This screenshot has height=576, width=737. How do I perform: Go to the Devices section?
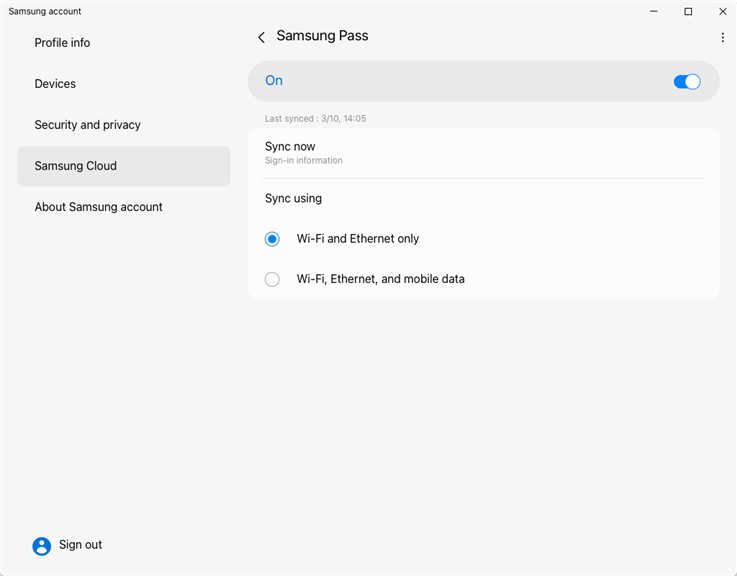coord(55,84)
